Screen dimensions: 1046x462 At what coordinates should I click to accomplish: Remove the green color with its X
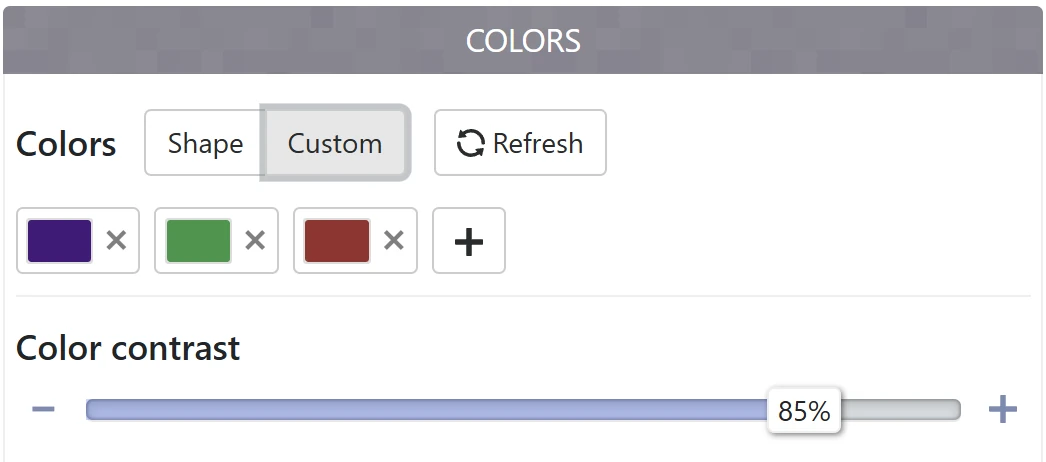click(x=255, y=241)
